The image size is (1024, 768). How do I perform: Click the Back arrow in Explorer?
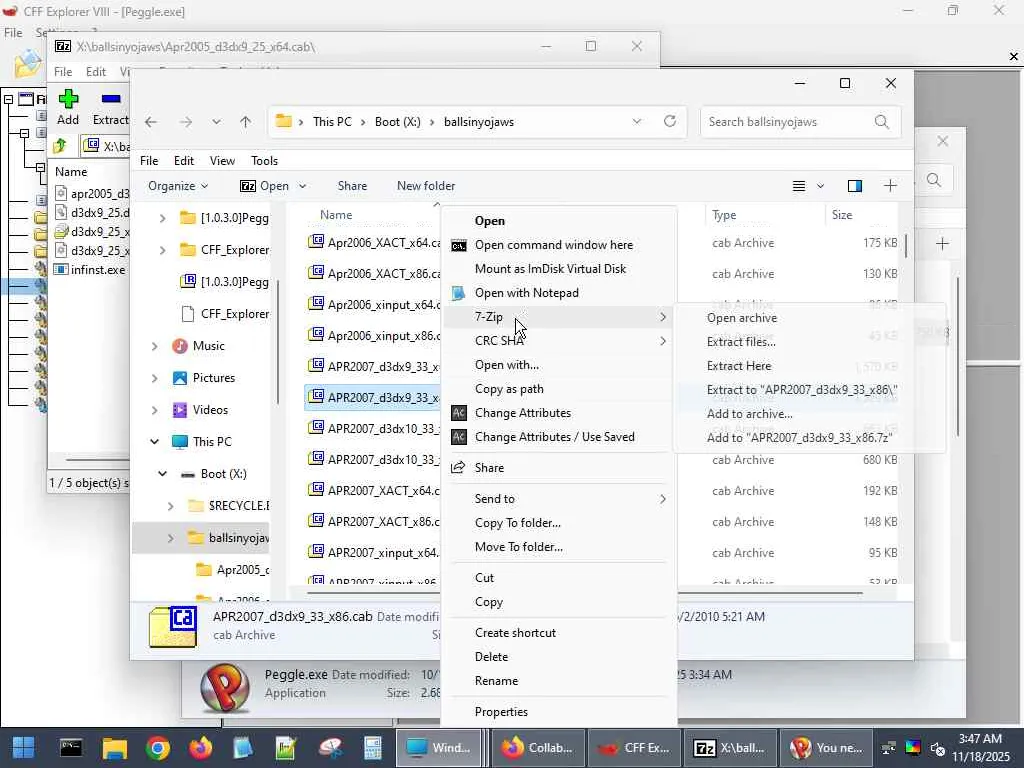[151, 122]
